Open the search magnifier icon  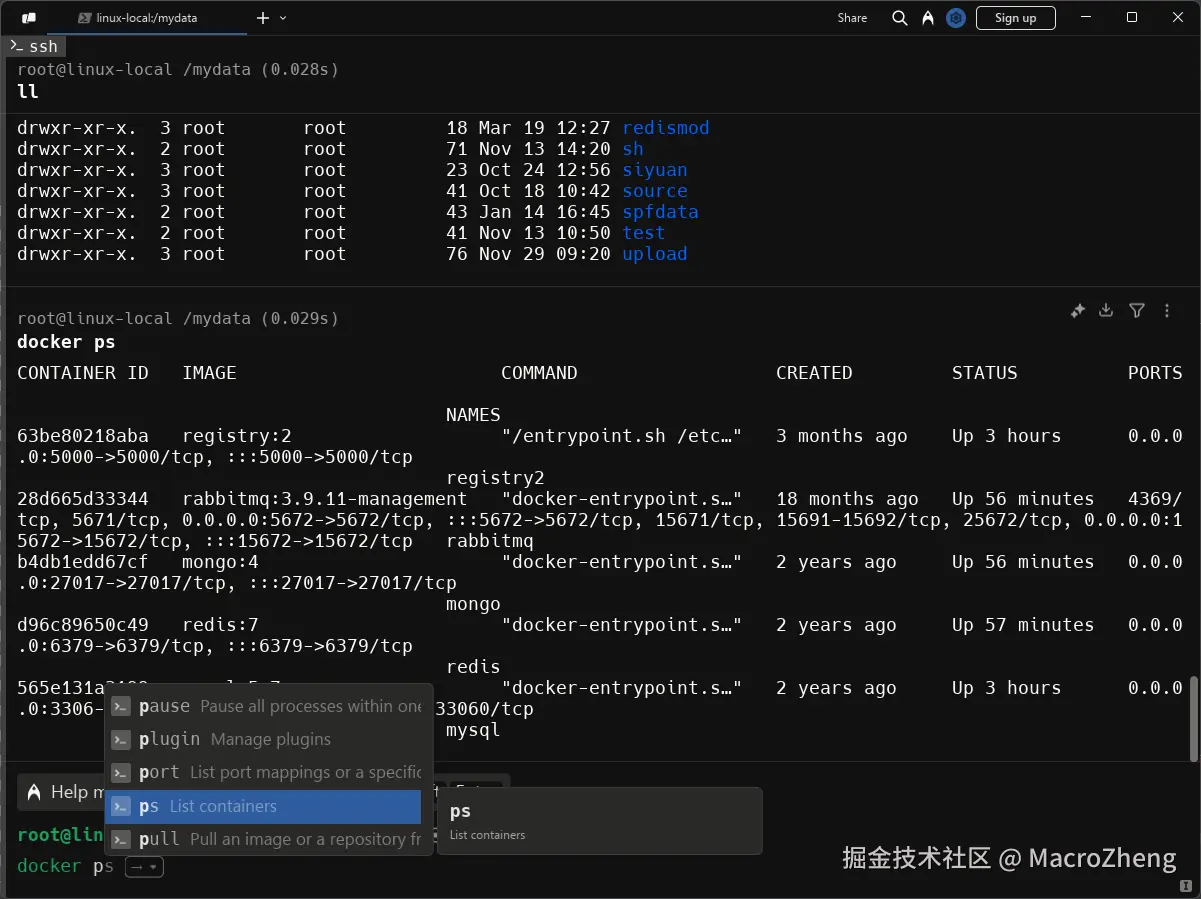coord(900,18)
